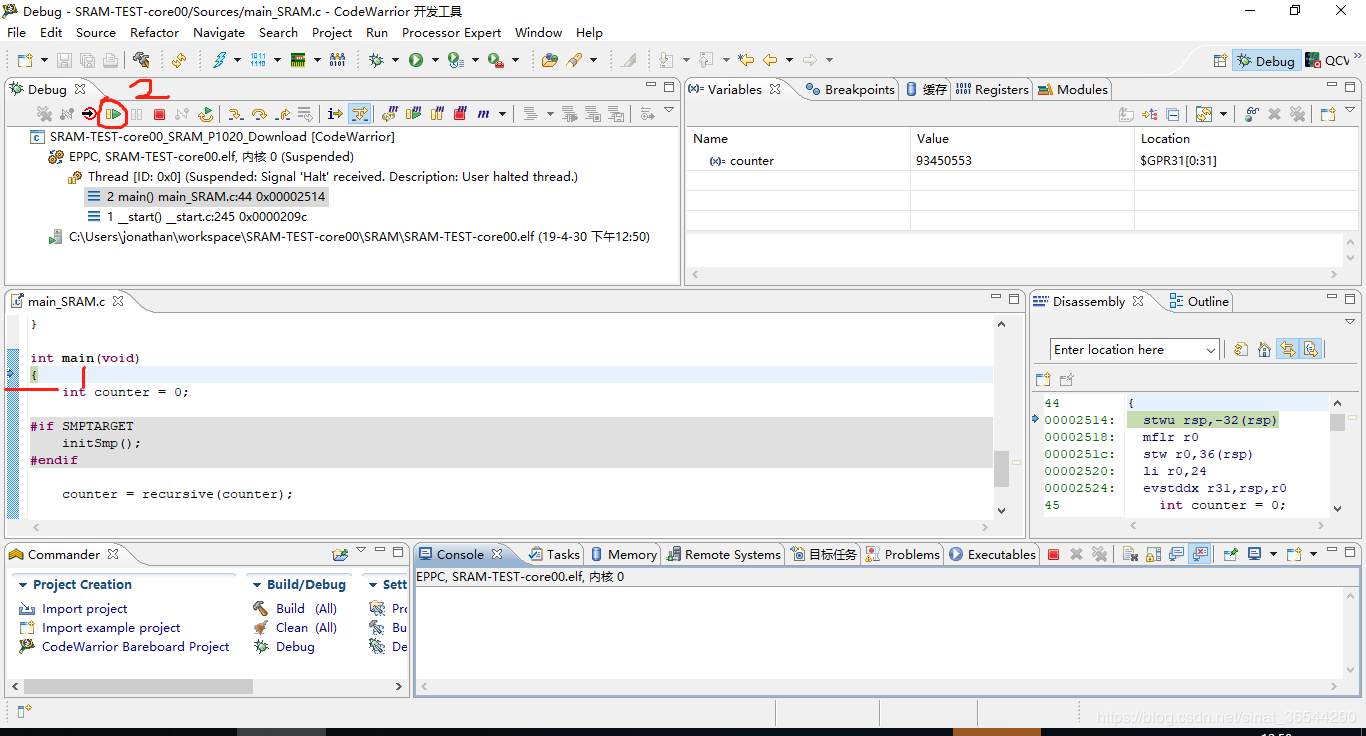
Task: Collapse the Project Creation section
Action: coord(23,585)
